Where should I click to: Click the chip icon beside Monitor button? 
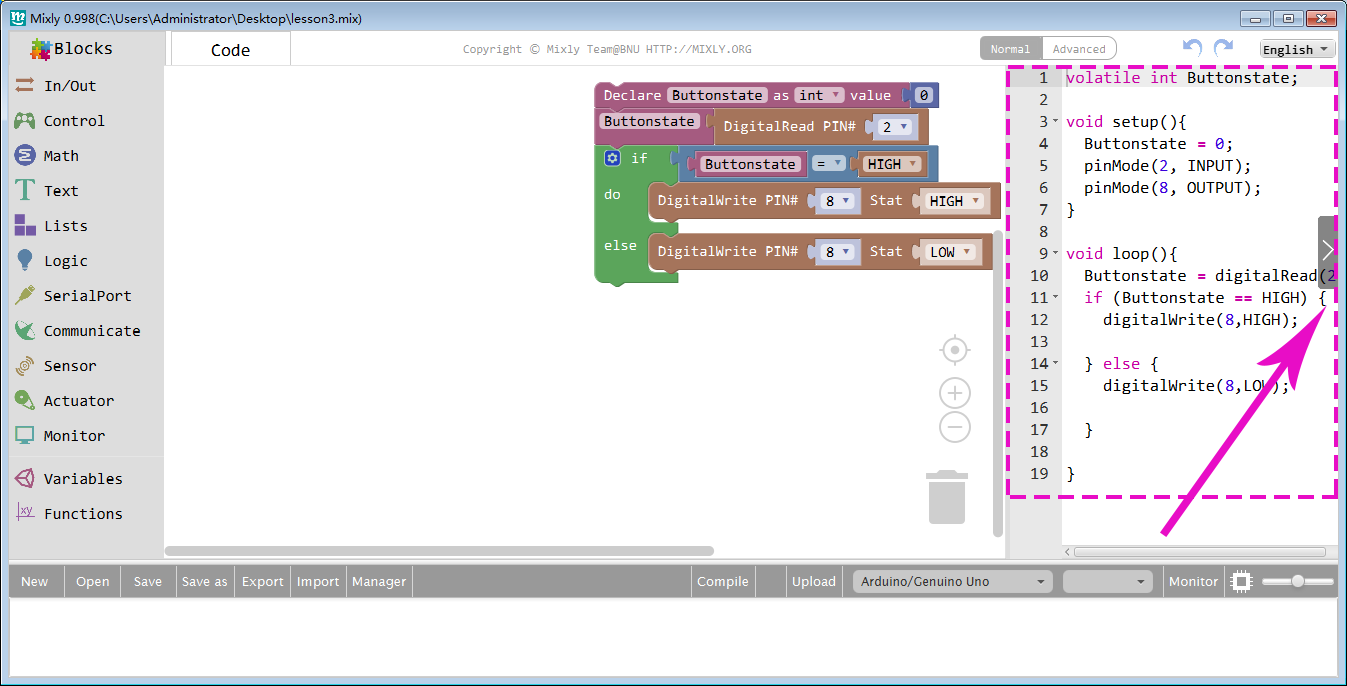(x=1242, y=581)
